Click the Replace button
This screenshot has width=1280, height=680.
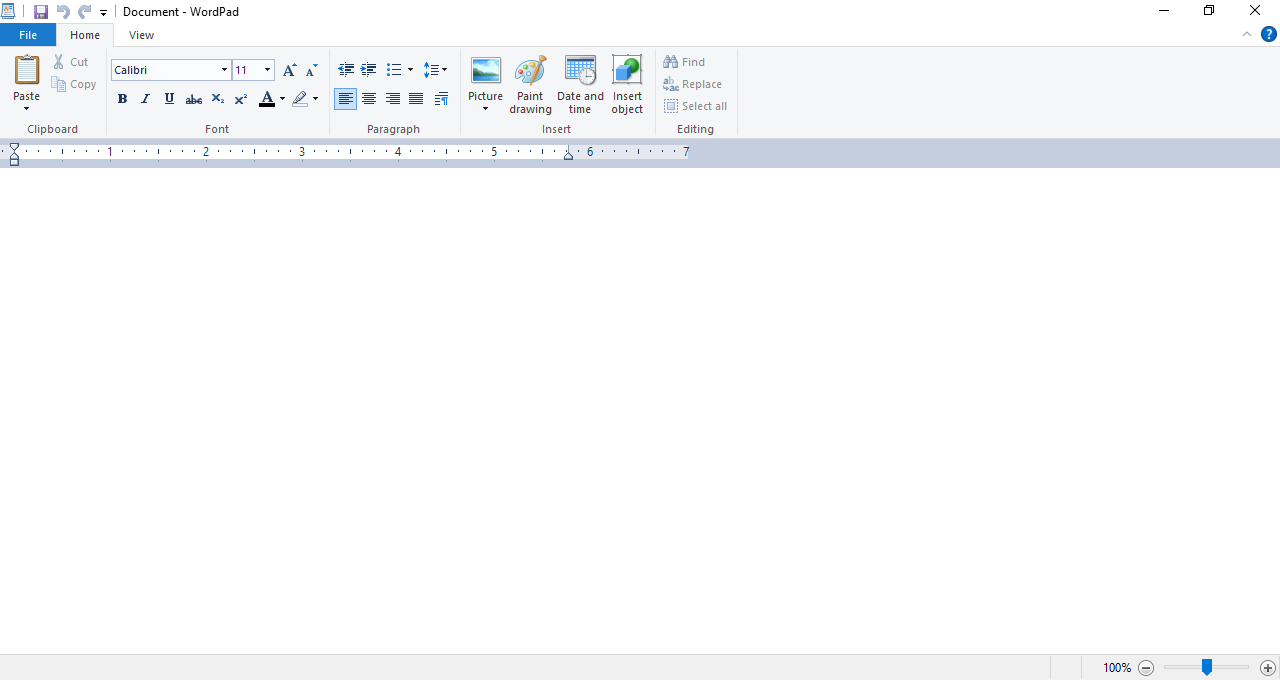coord(692,84)
